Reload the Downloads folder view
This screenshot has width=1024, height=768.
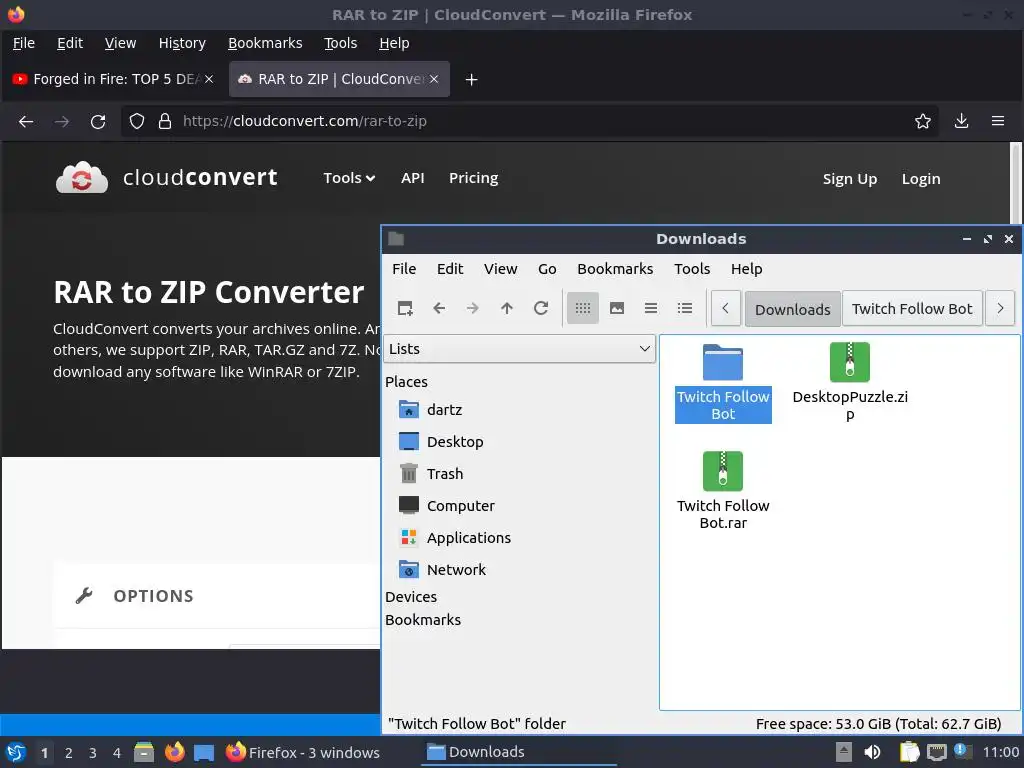[541, 308]
